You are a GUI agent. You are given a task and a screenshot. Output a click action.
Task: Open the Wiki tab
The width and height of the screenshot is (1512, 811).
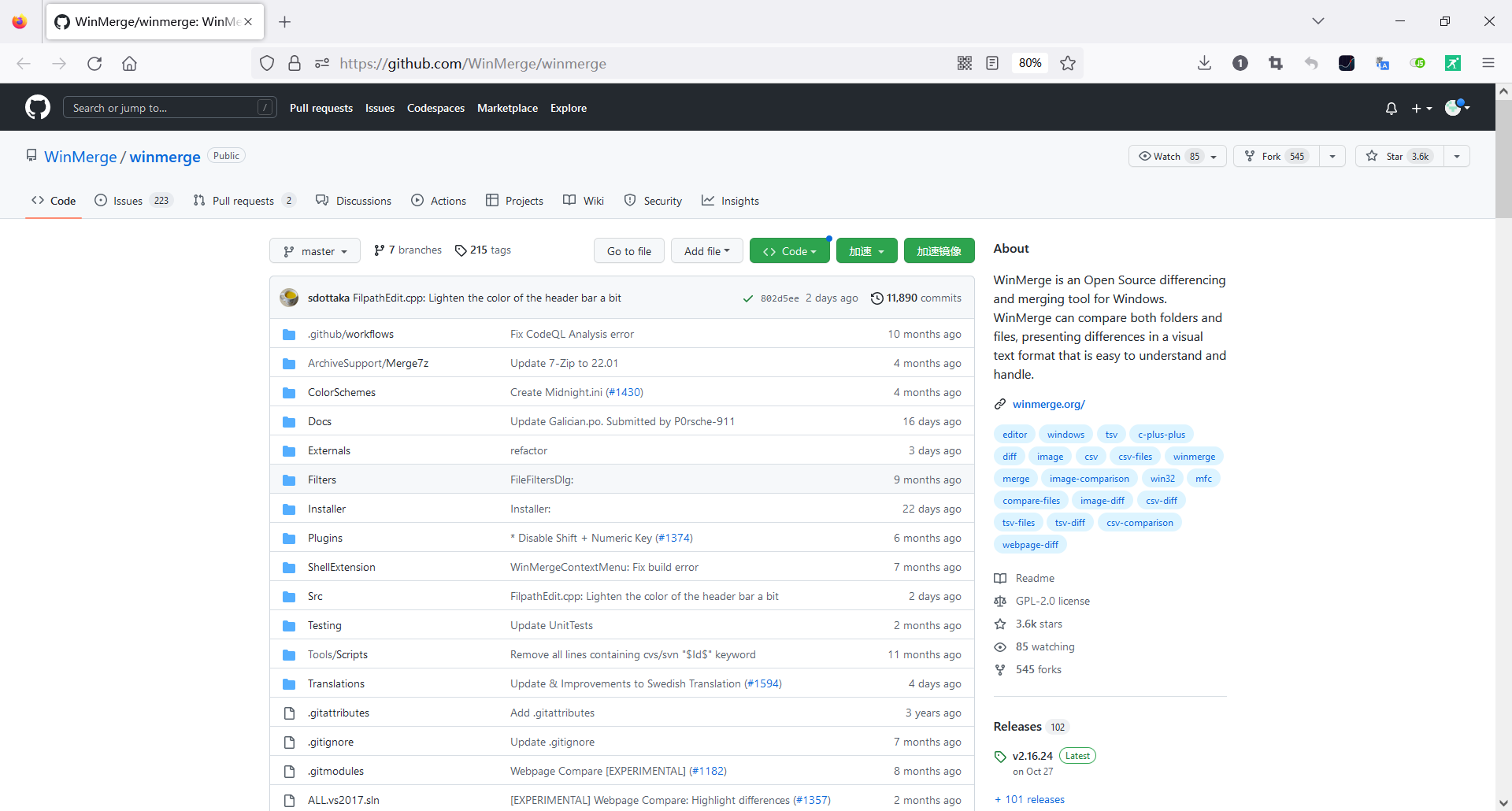pyautogui.click(x=584, y=201)
